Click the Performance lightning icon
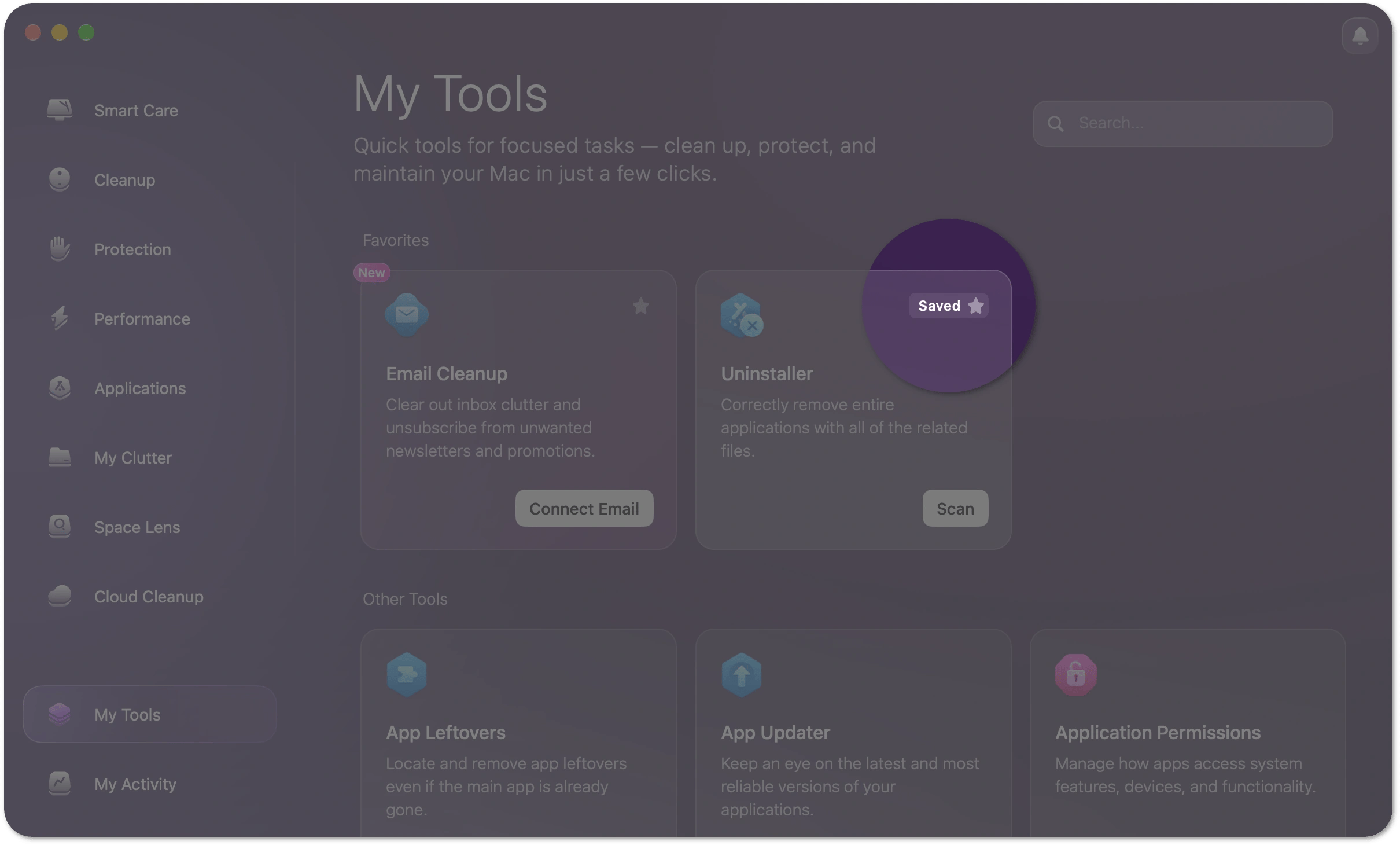Screen dimensions: 1400x845 click(x=60, y=318)
